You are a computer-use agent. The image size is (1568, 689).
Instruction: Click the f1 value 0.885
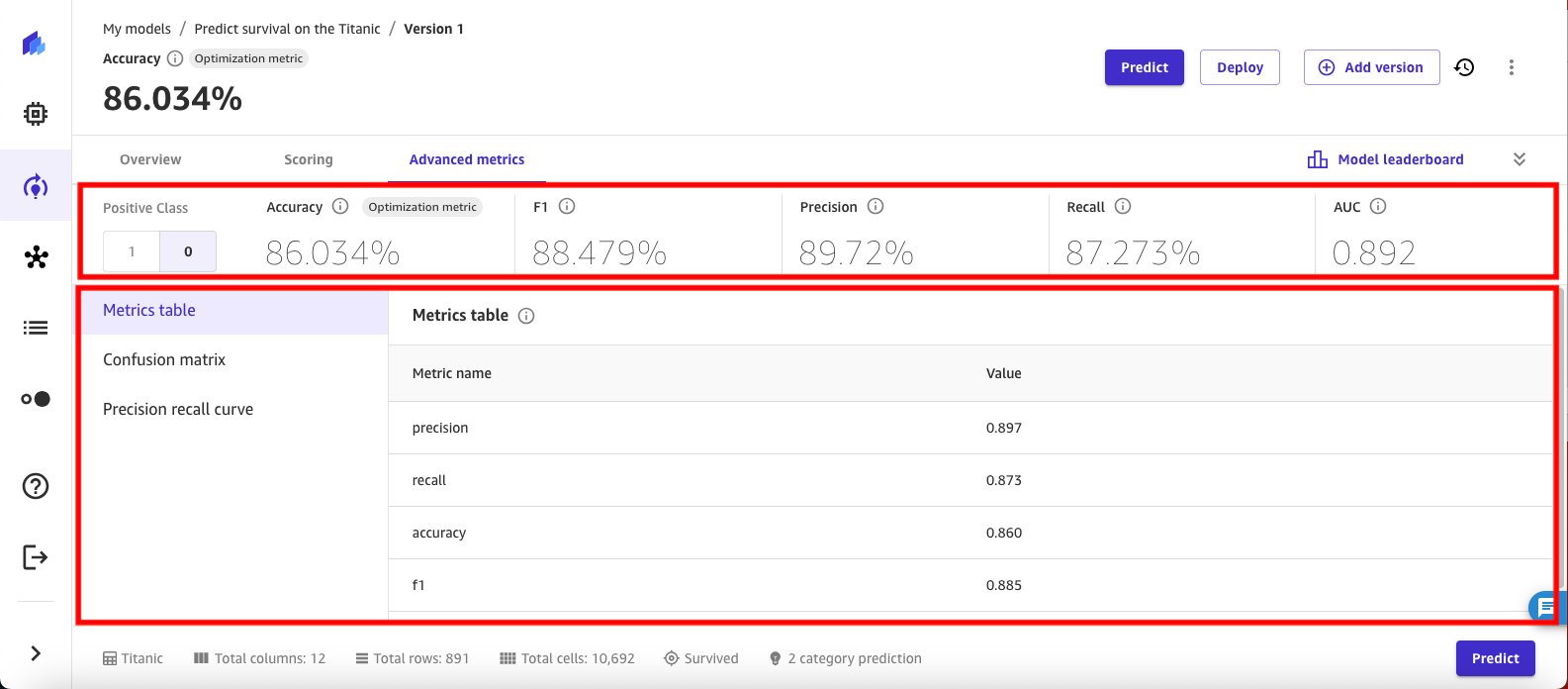tap(1004, 585)
